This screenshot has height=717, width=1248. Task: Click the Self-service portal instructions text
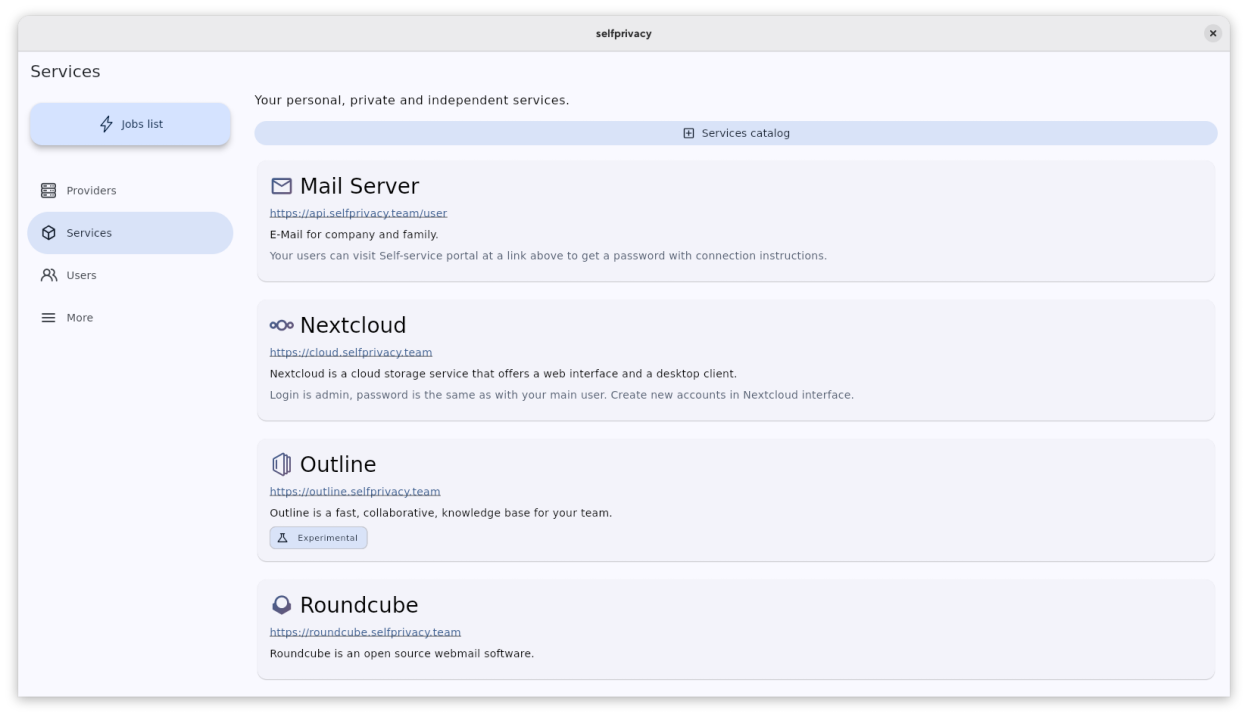(548, 256)
